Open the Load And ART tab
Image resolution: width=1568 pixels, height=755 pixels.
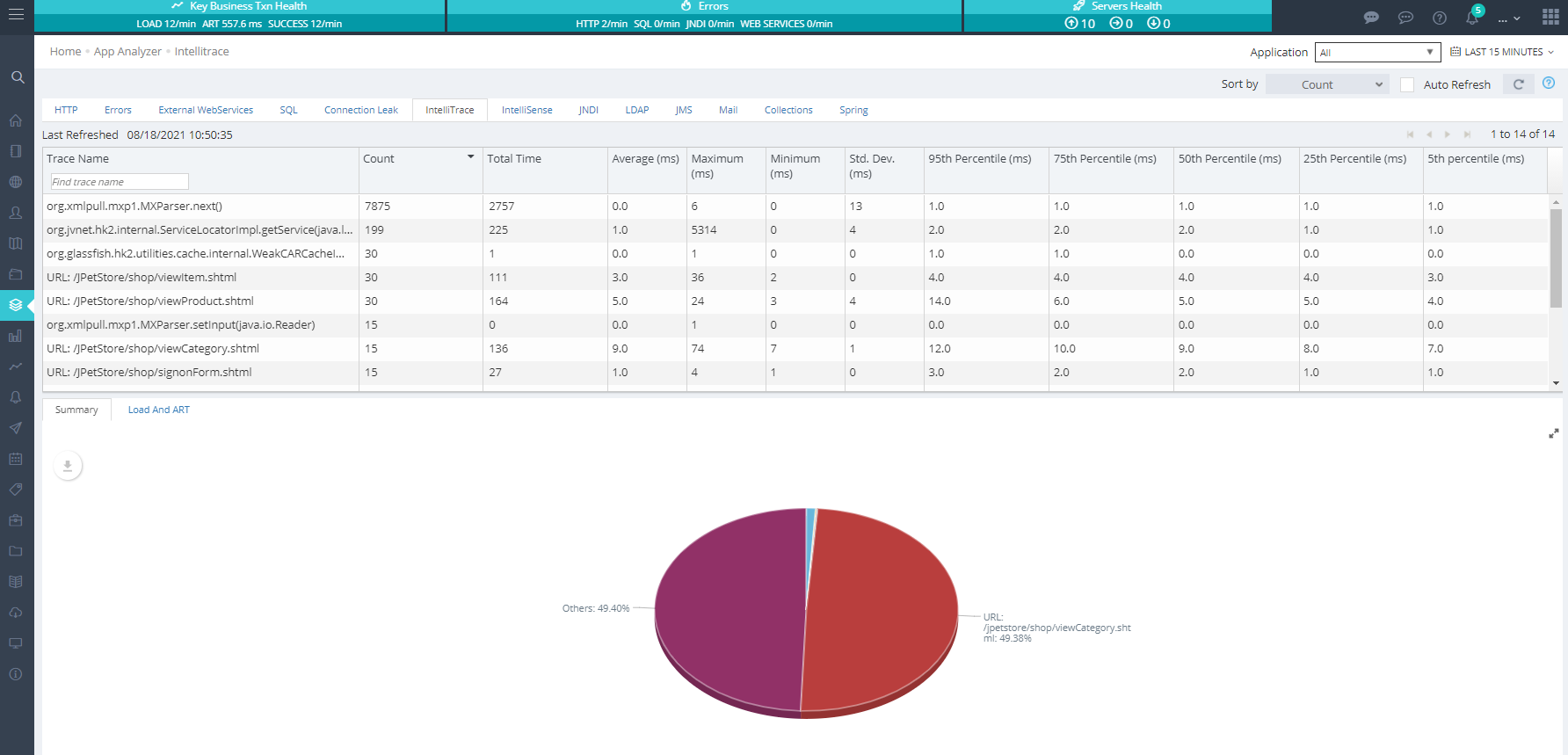coord(158,410)
